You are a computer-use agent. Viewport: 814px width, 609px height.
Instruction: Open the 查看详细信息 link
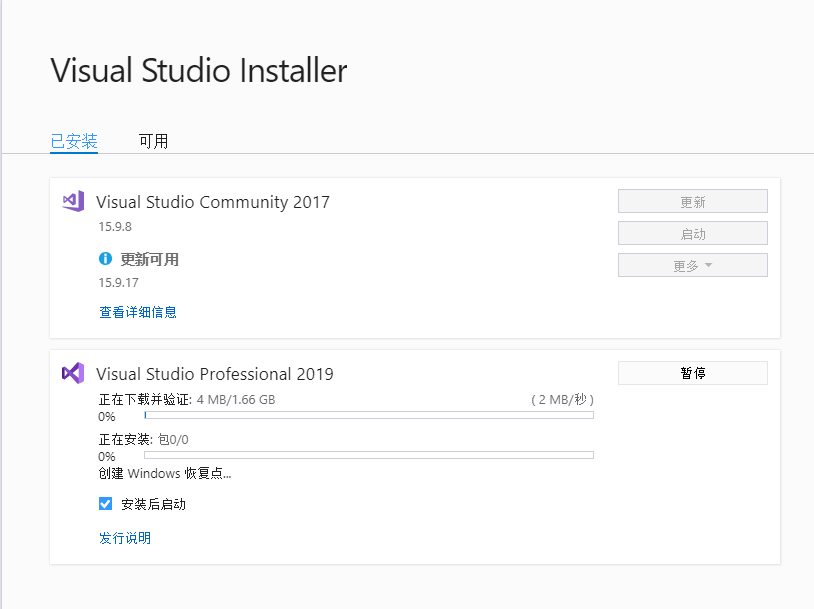138,312
